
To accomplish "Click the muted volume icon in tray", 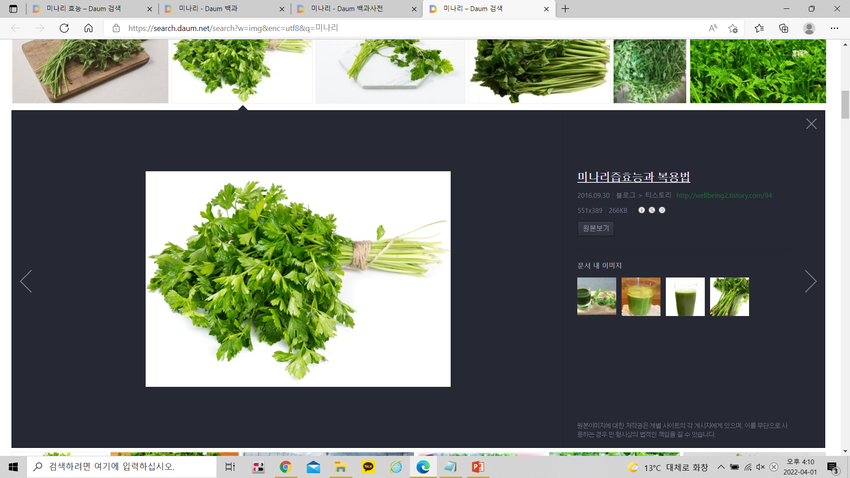I will tap(761, 467).
